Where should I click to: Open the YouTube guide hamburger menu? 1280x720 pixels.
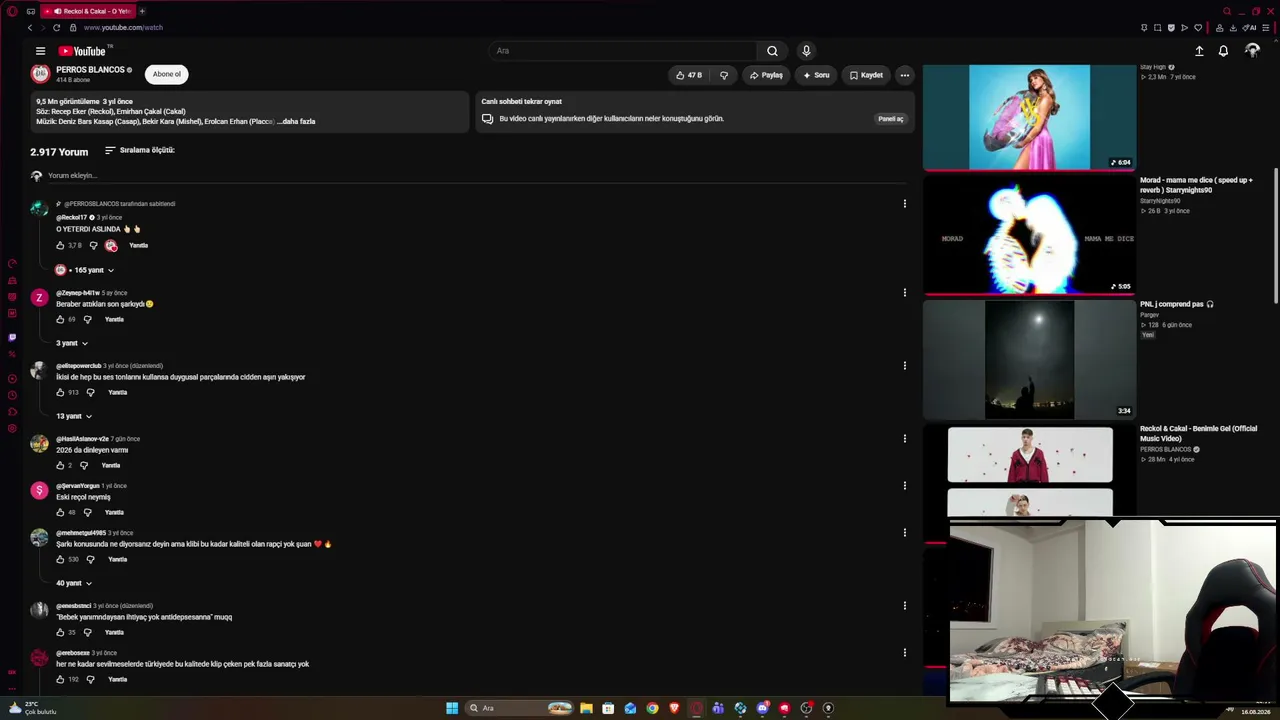[40, 51]
